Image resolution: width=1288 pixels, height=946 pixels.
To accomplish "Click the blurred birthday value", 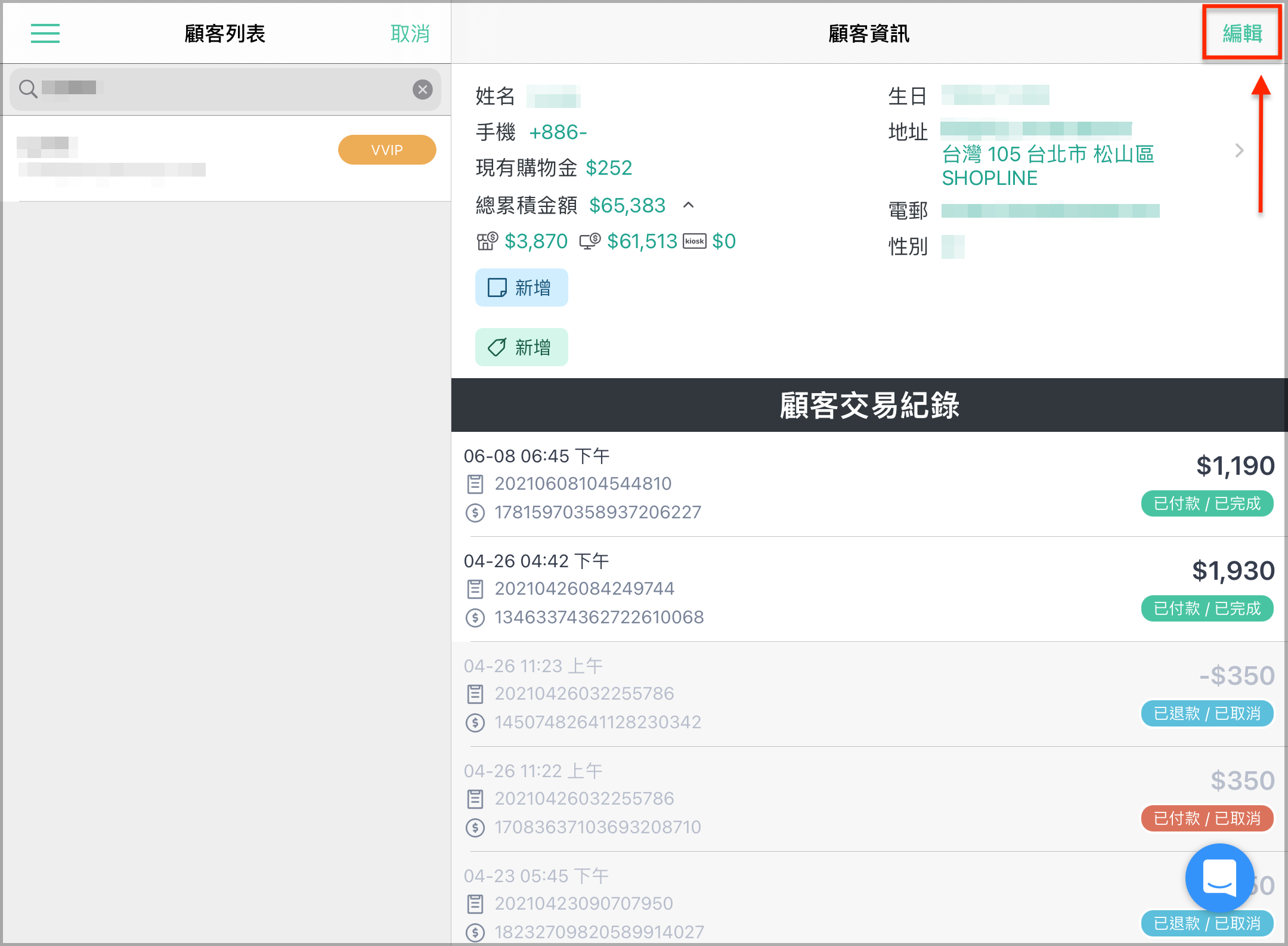I will [x=995, y=95].
